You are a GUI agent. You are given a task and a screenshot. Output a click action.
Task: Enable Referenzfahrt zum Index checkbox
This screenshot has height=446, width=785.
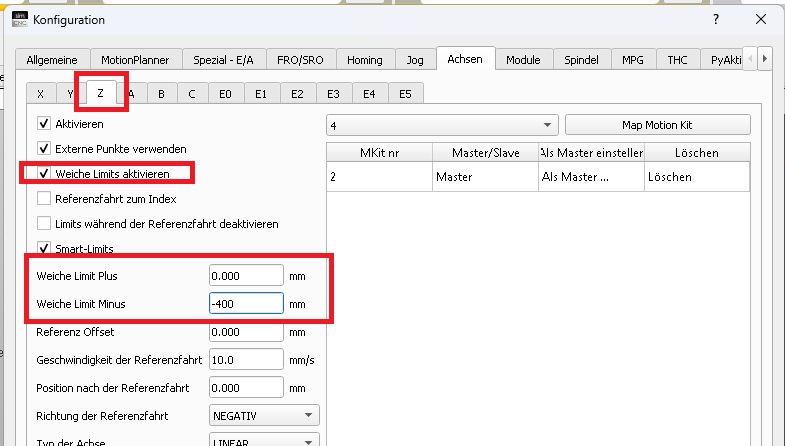click(44, 198)
